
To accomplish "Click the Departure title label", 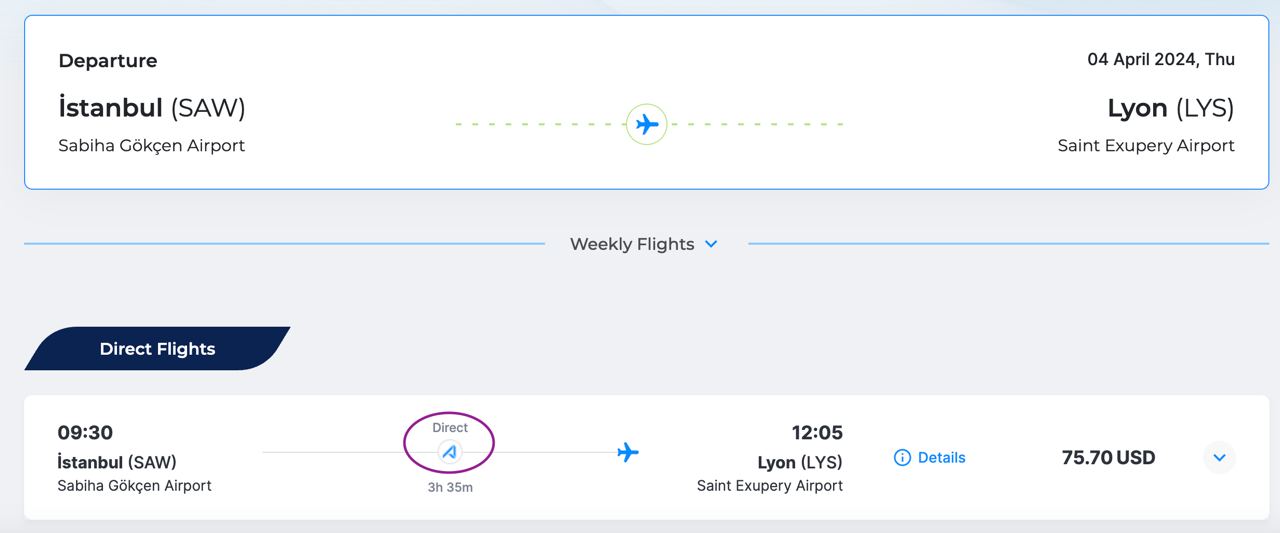I will [108, 61].
